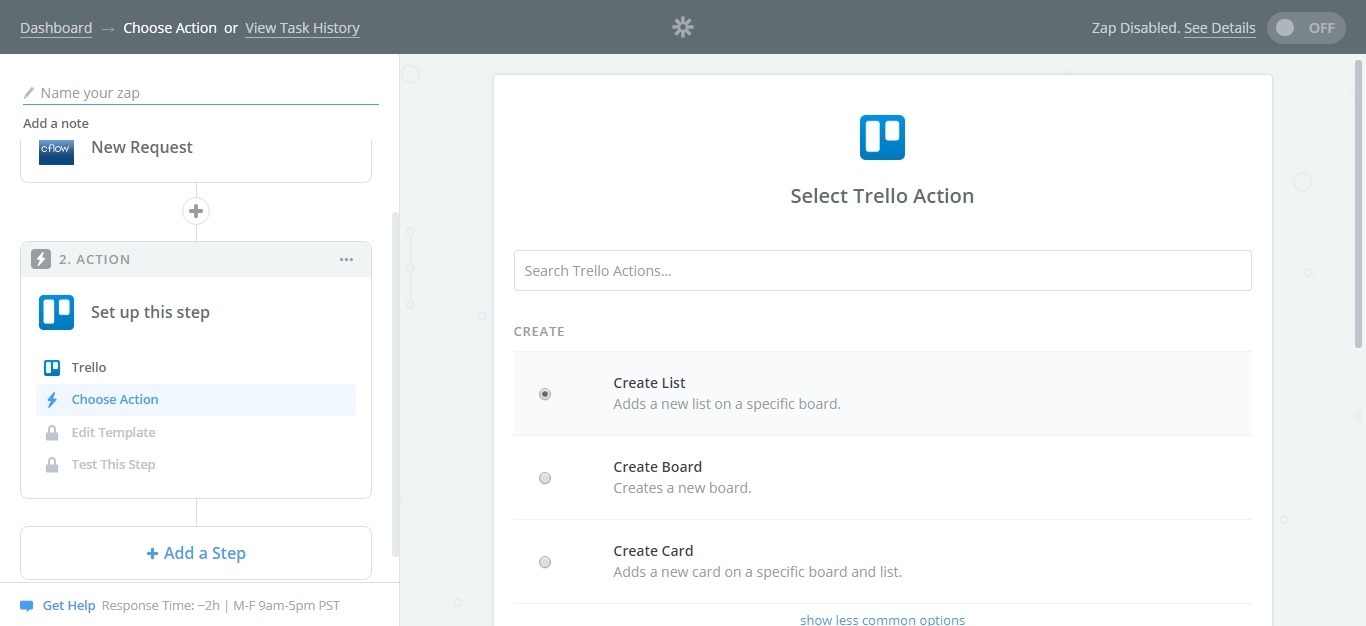Click the Set up this step heading
The width and height of the screenshot is (1366, 626).
tap(150, 312)
